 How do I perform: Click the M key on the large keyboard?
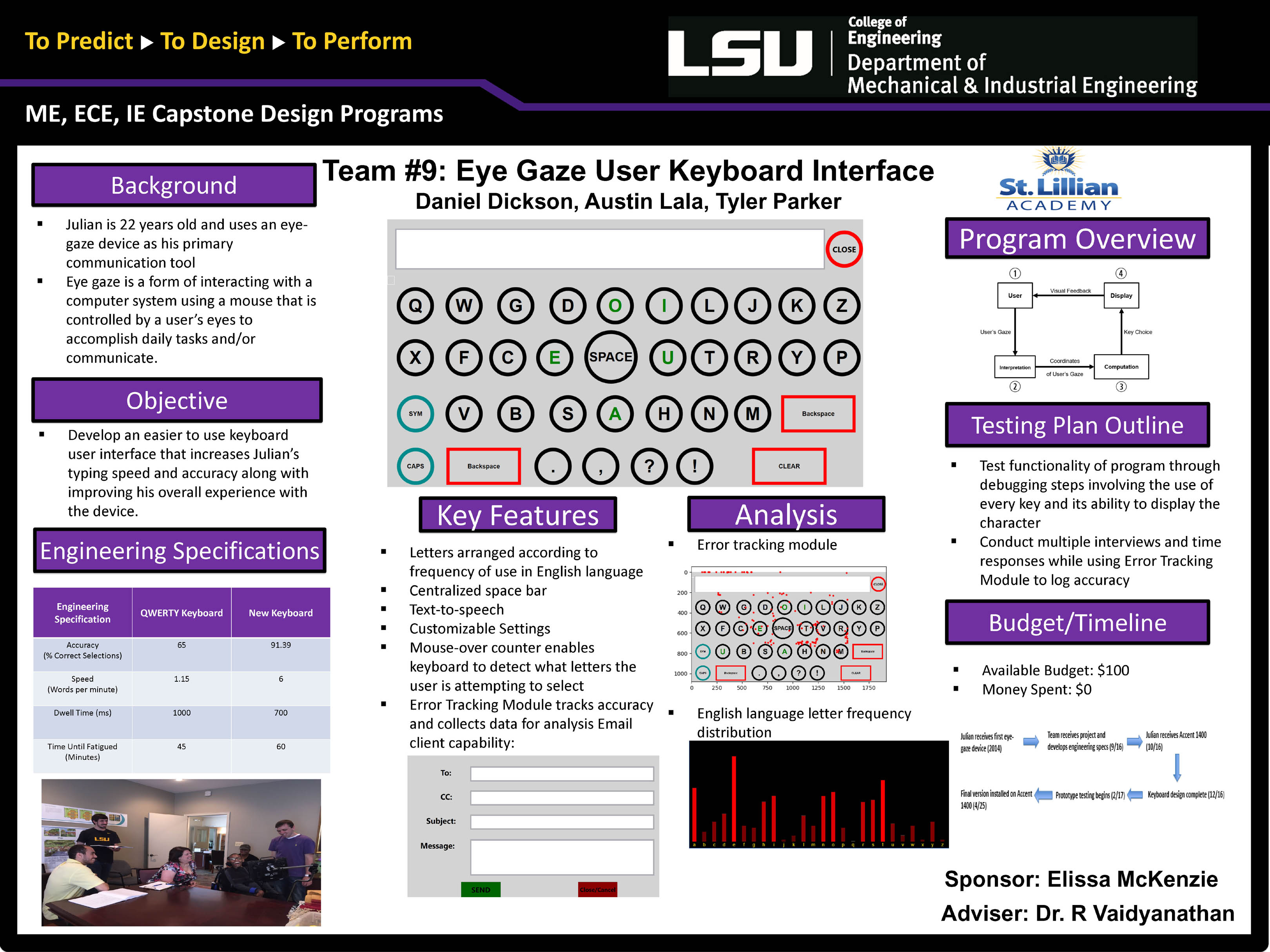[x=753, y=414]
